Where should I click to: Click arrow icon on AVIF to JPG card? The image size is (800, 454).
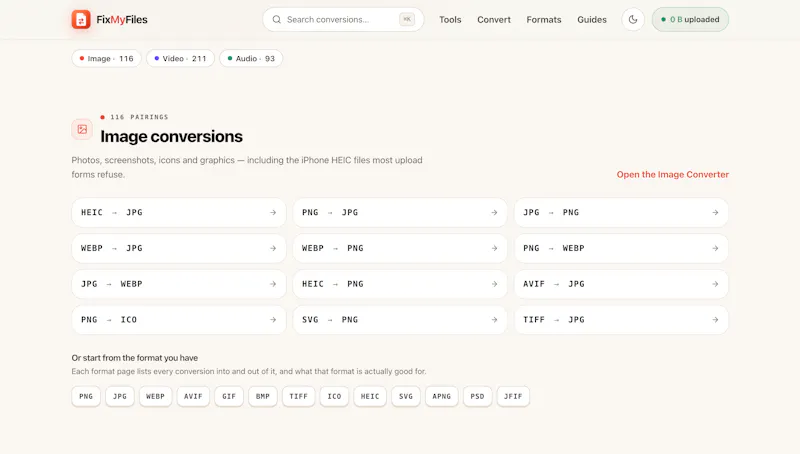coord(715,284)
